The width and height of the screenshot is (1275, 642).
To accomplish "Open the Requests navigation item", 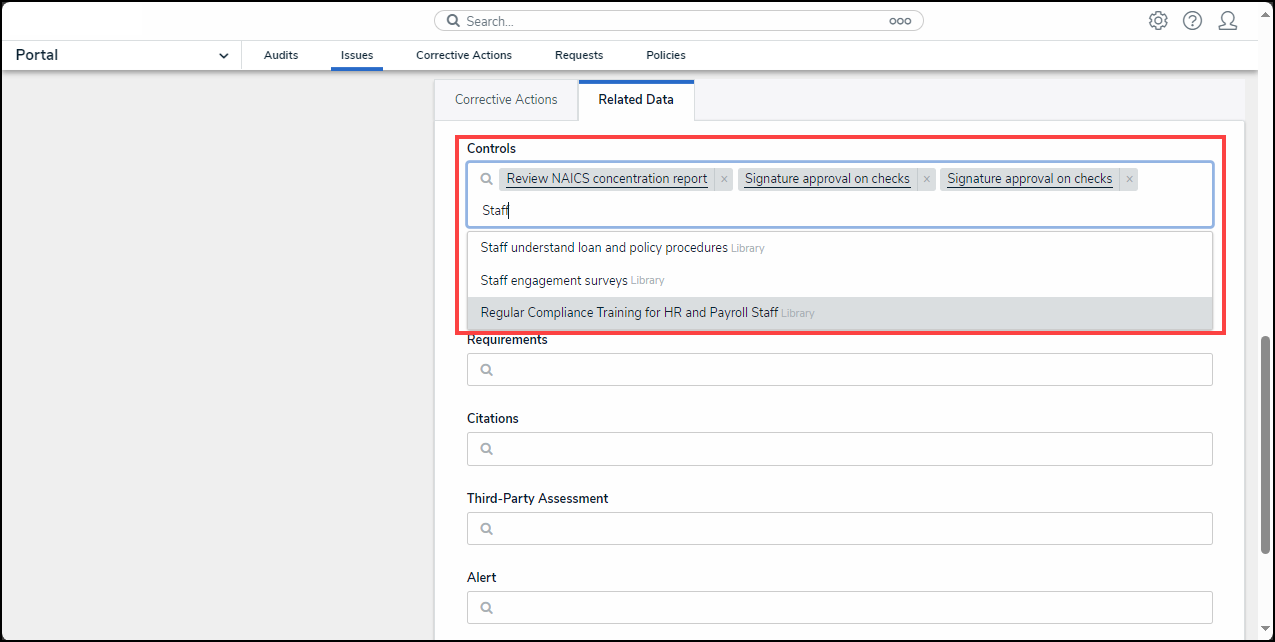I will click(x=579, y=55).
